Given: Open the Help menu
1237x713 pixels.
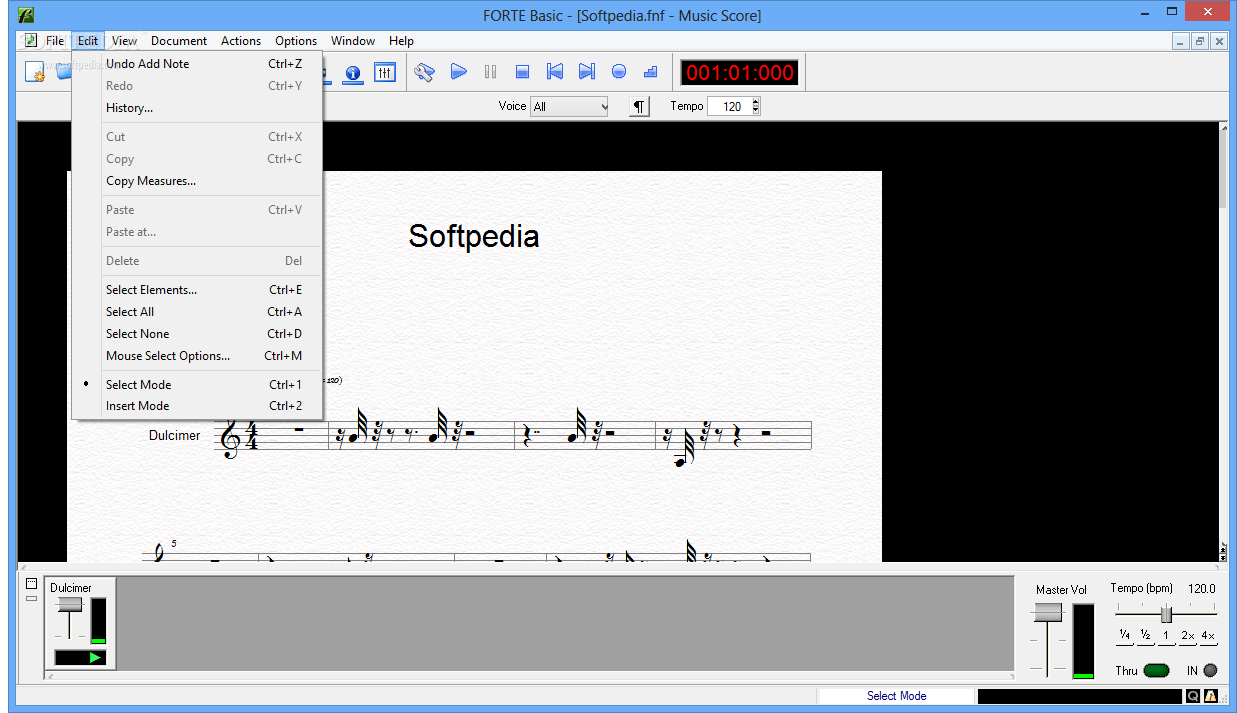Looking at the screenshot, I should (401, 41).
